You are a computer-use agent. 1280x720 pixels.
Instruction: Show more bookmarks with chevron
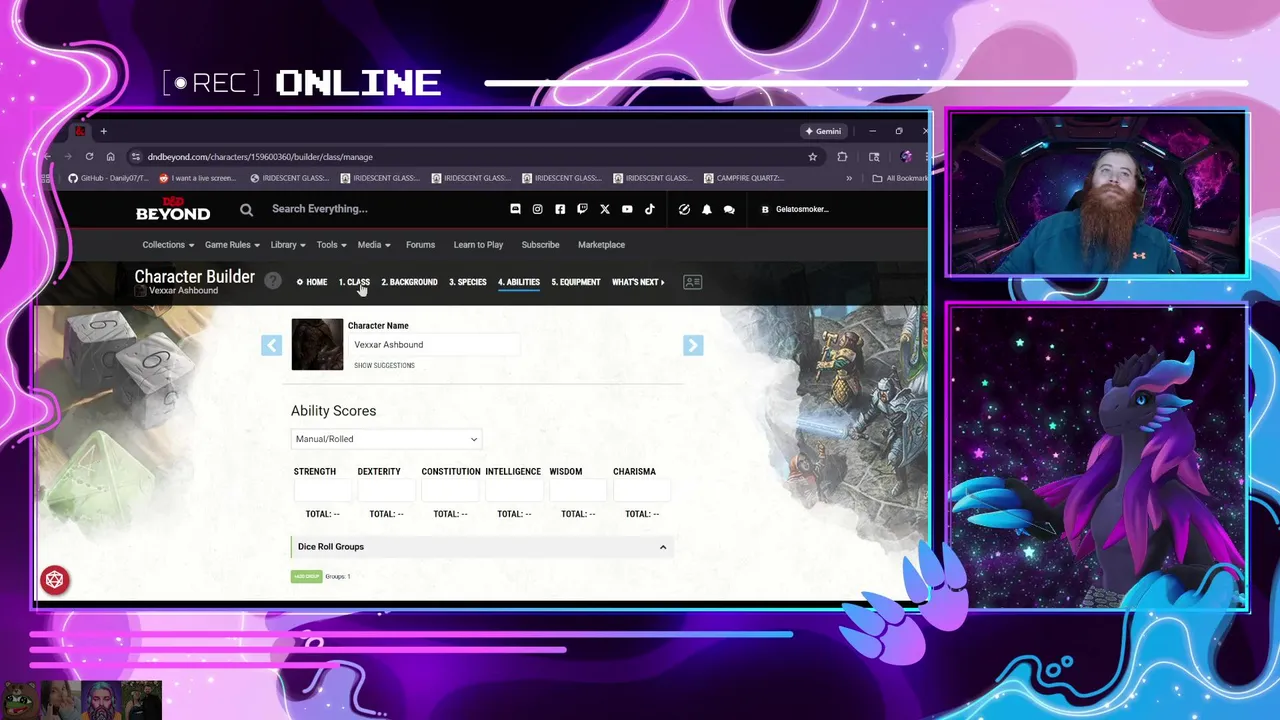point(849,178)
